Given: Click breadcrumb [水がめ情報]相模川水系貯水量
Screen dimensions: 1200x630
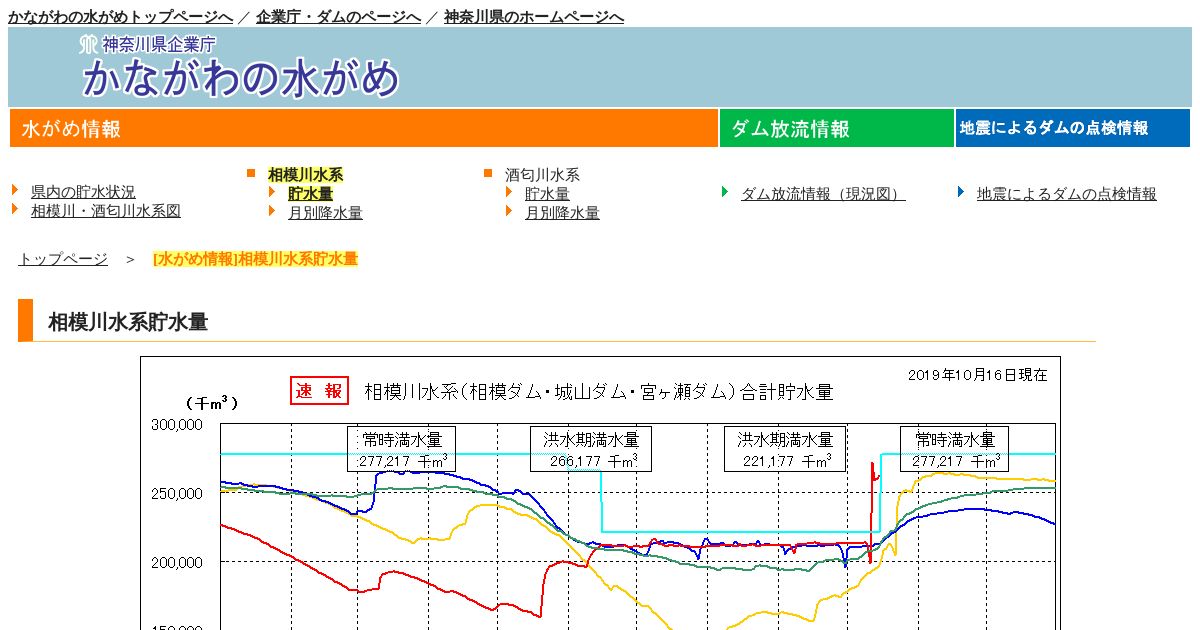Looking at the screenshot, I should (x=255, y=259).
